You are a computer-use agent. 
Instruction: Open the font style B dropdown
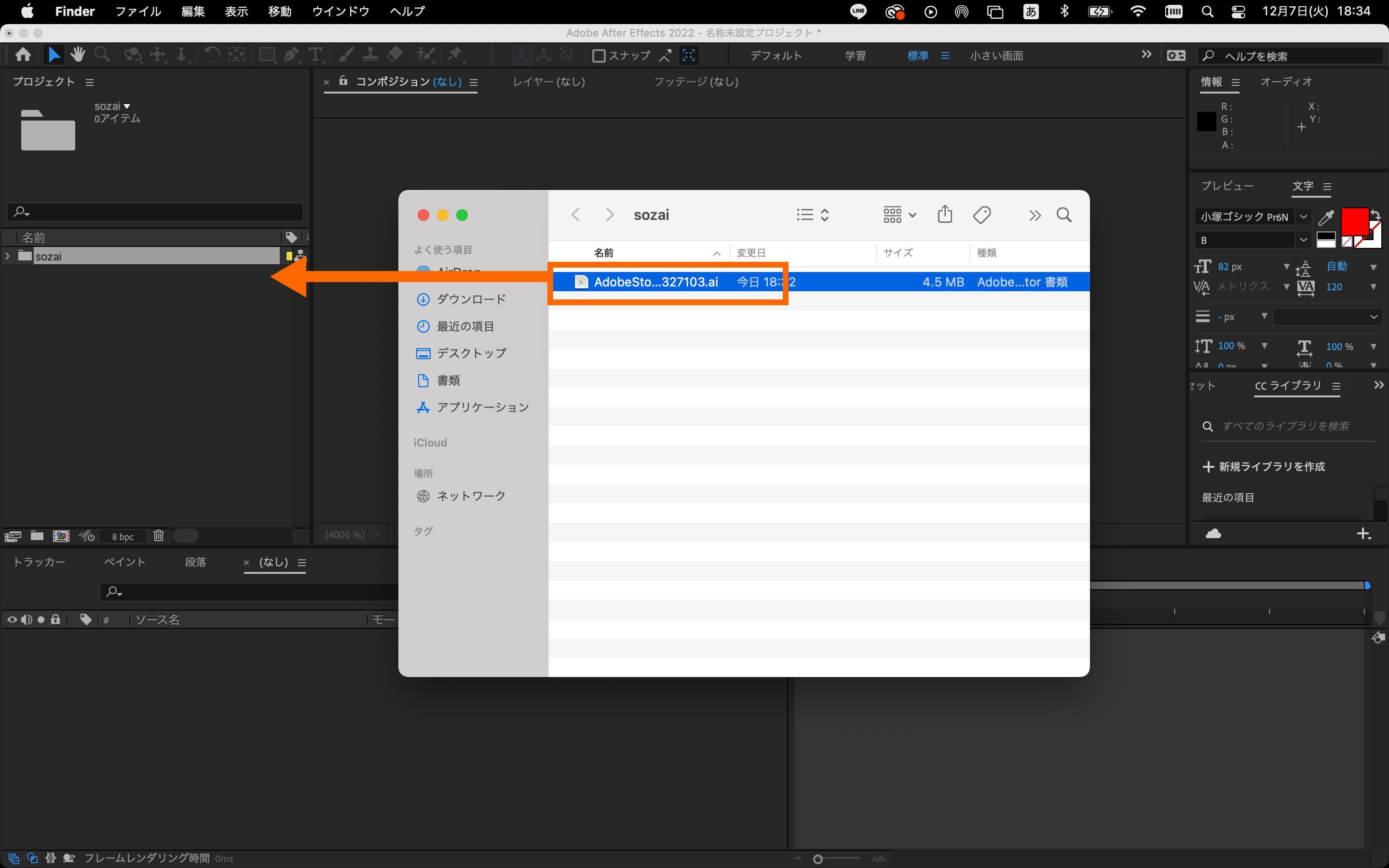pyautogui.click(x=1304, y=240)
